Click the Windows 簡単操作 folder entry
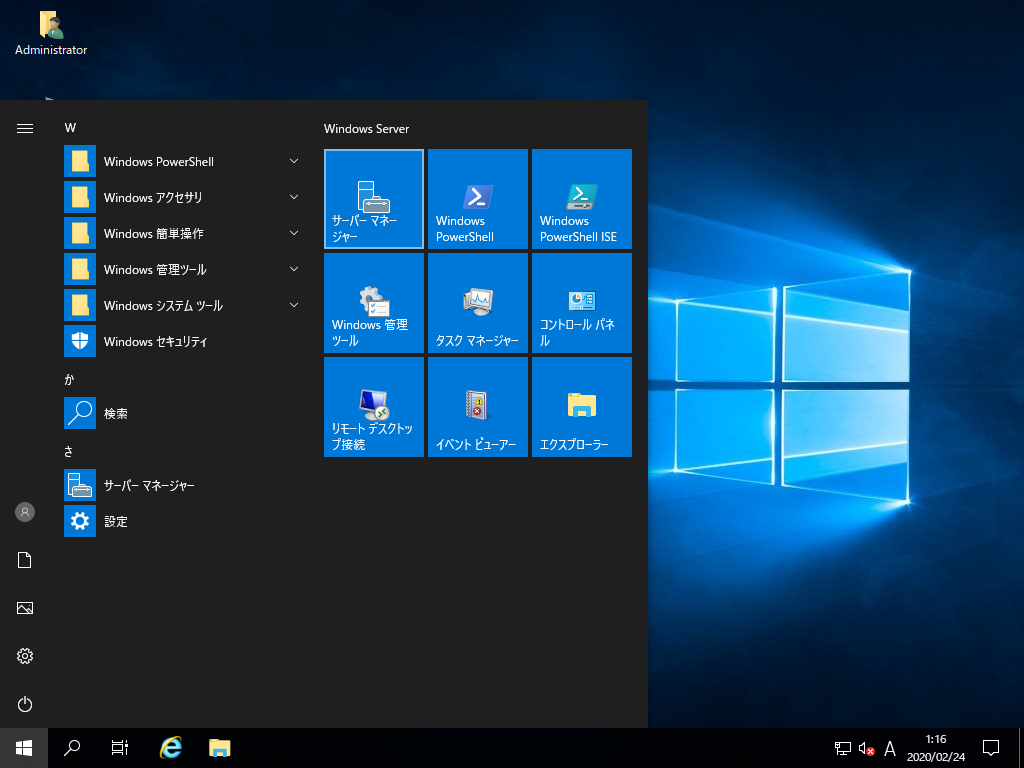This screenshot has height=768, width=1024. 184,233
